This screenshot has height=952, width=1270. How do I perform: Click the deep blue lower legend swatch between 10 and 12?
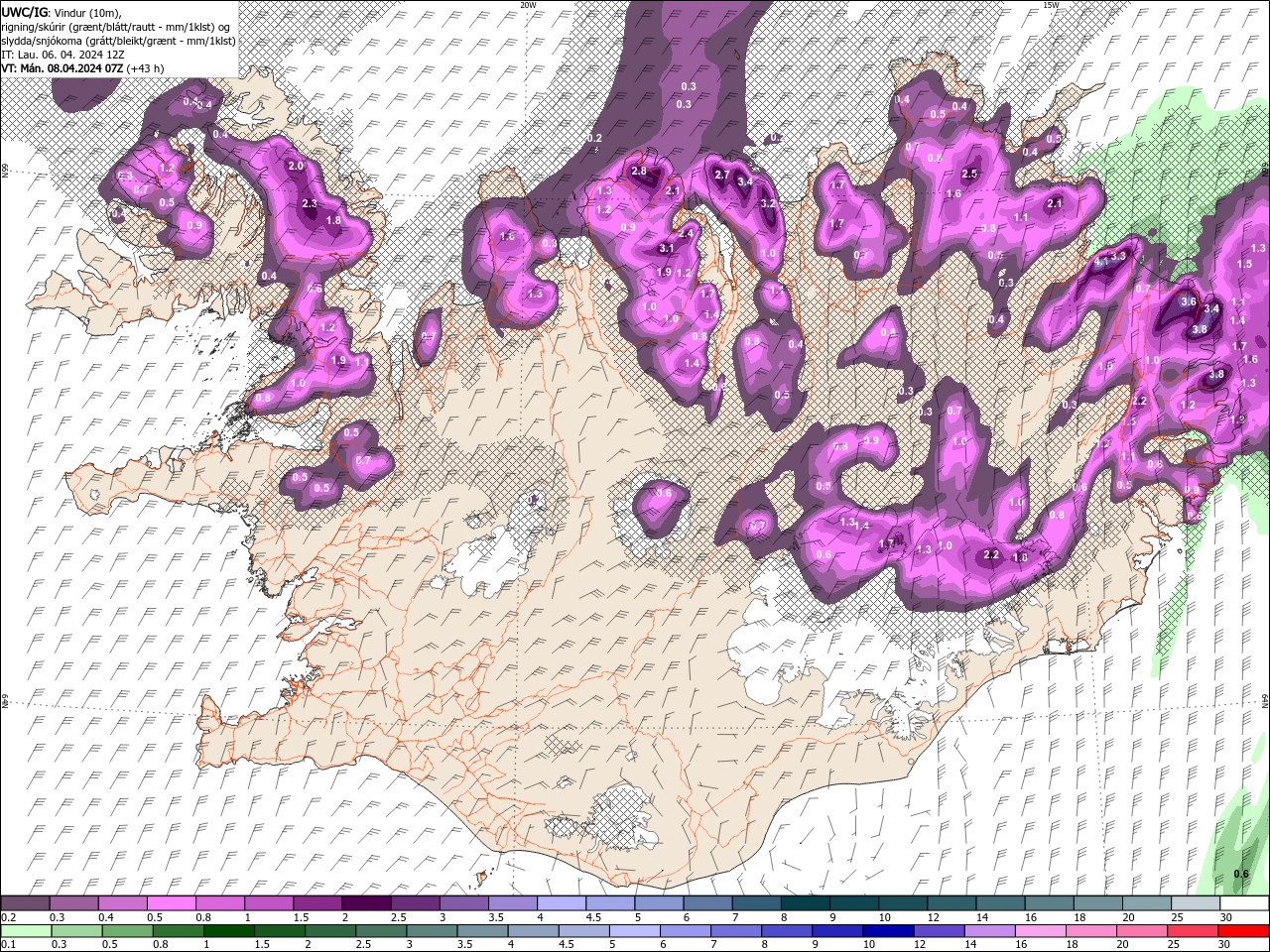coord(888,931)
